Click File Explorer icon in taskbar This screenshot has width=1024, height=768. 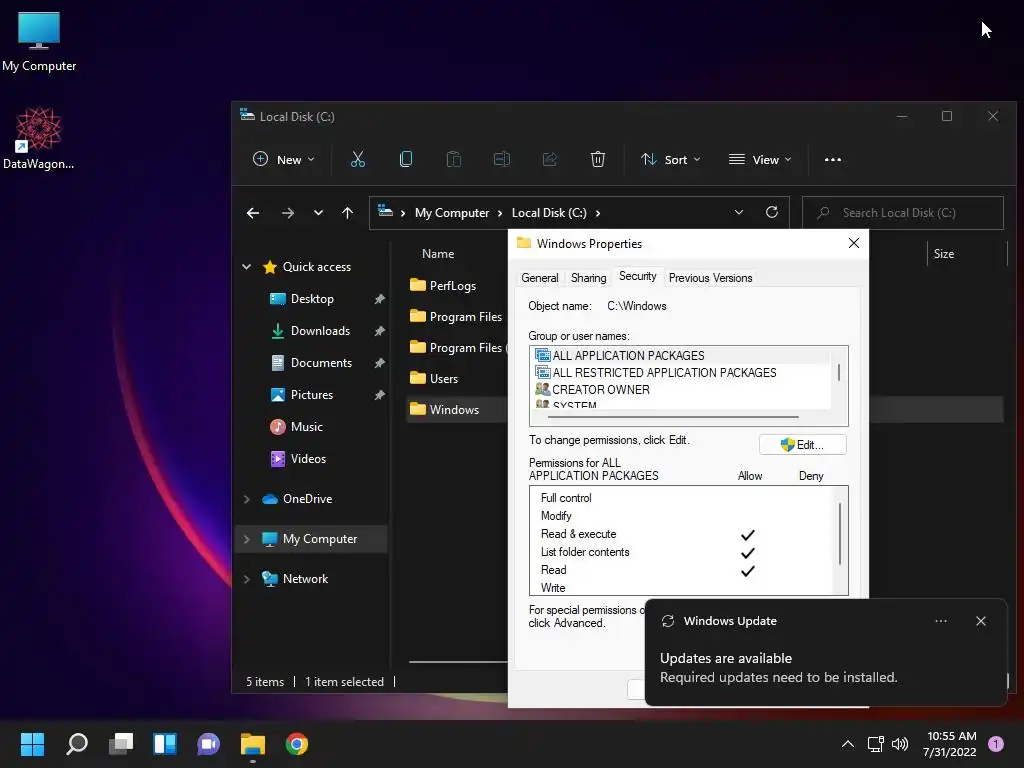click(253, 744)
